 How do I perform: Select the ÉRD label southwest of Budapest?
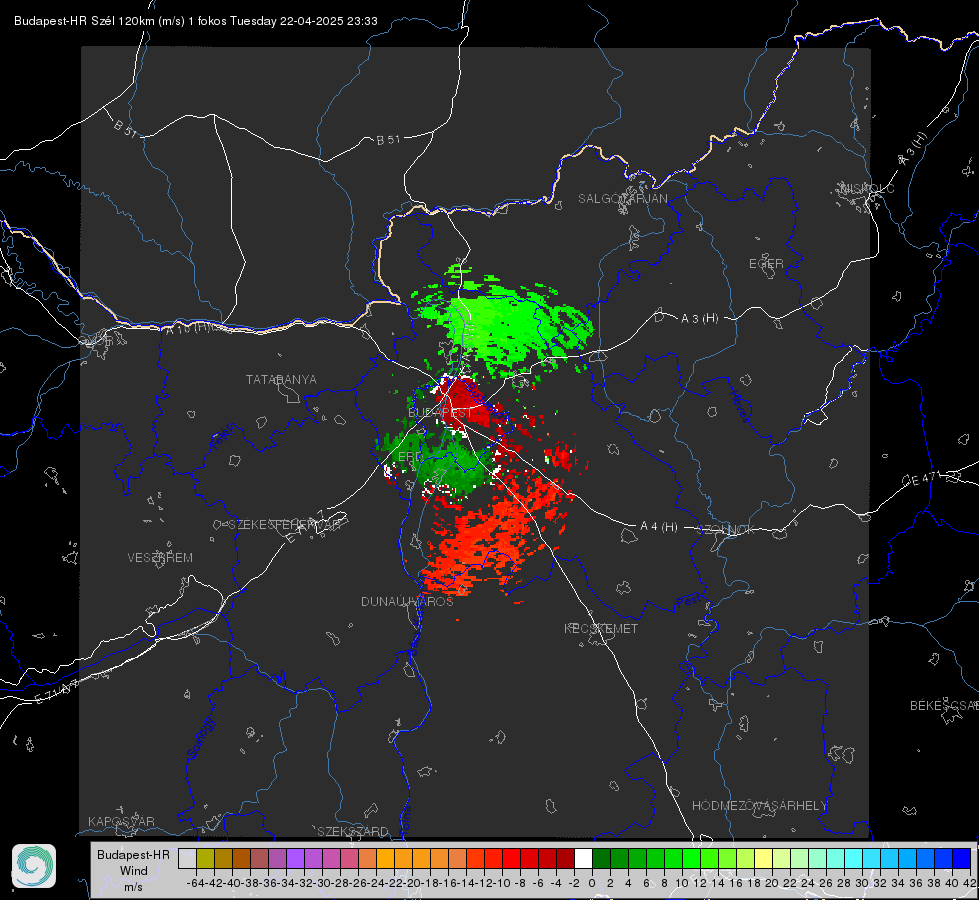click(x=409, y=457)
